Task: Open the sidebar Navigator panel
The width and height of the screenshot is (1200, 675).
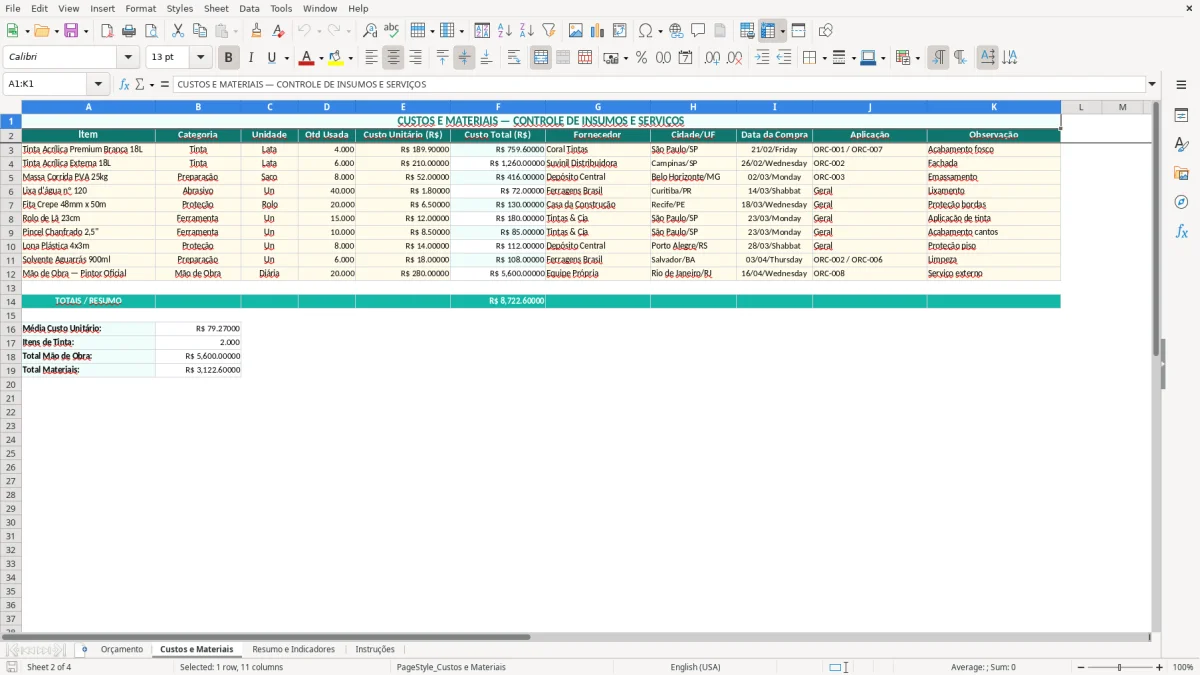Action: coord(1181,202)
